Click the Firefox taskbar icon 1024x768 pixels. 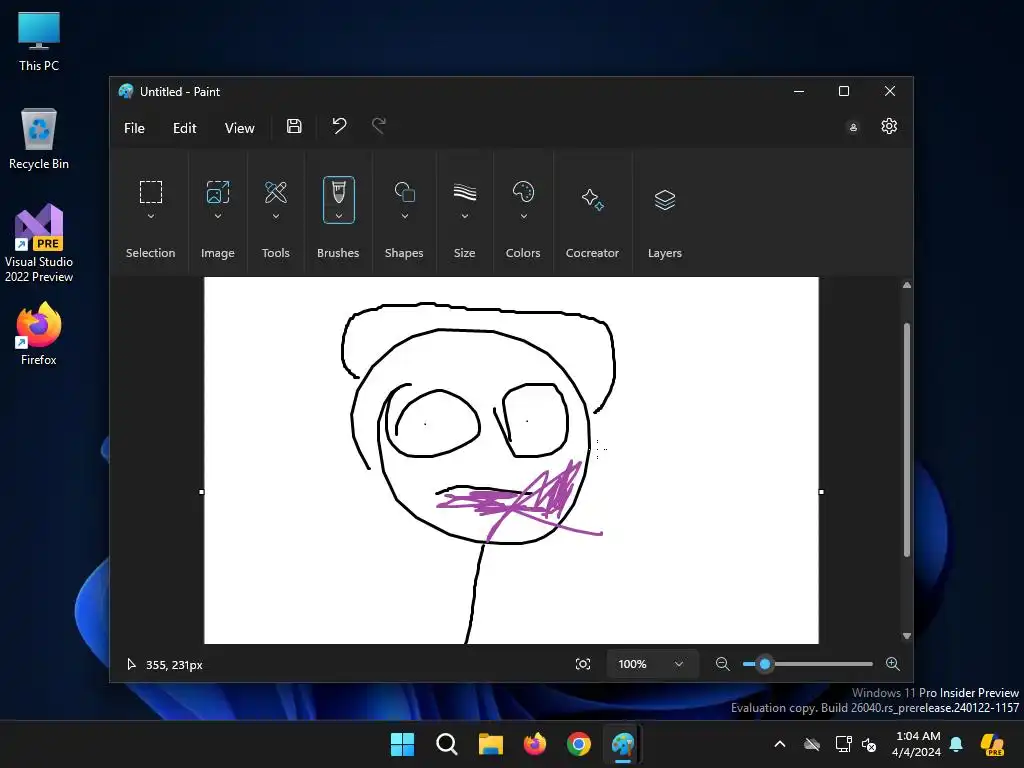(535, 744)
